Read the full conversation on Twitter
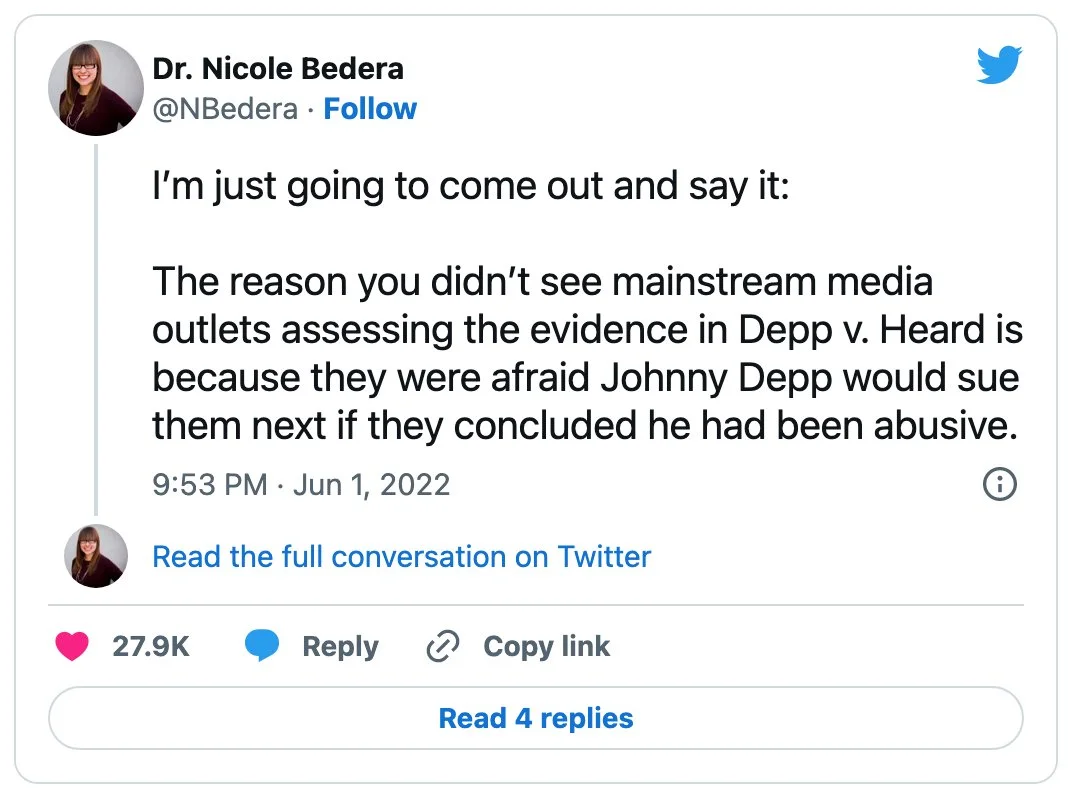 tap(401, 556)
